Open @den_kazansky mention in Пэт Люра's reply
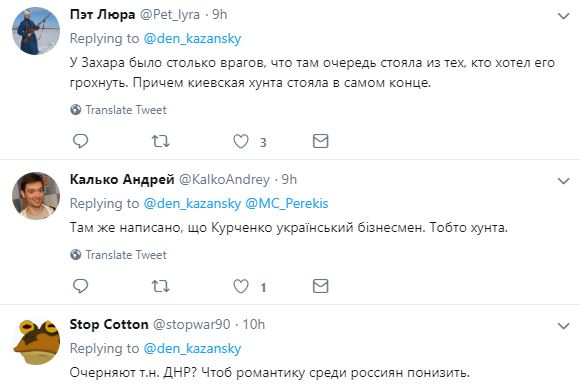The height and width of the screenshot is (390, 581). (x=192, y=39)
